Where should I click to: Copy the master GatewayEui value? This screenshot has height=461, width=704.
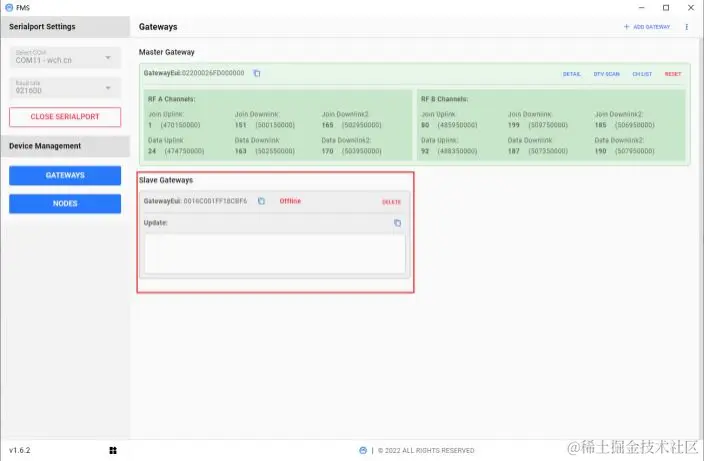[257, 73]
